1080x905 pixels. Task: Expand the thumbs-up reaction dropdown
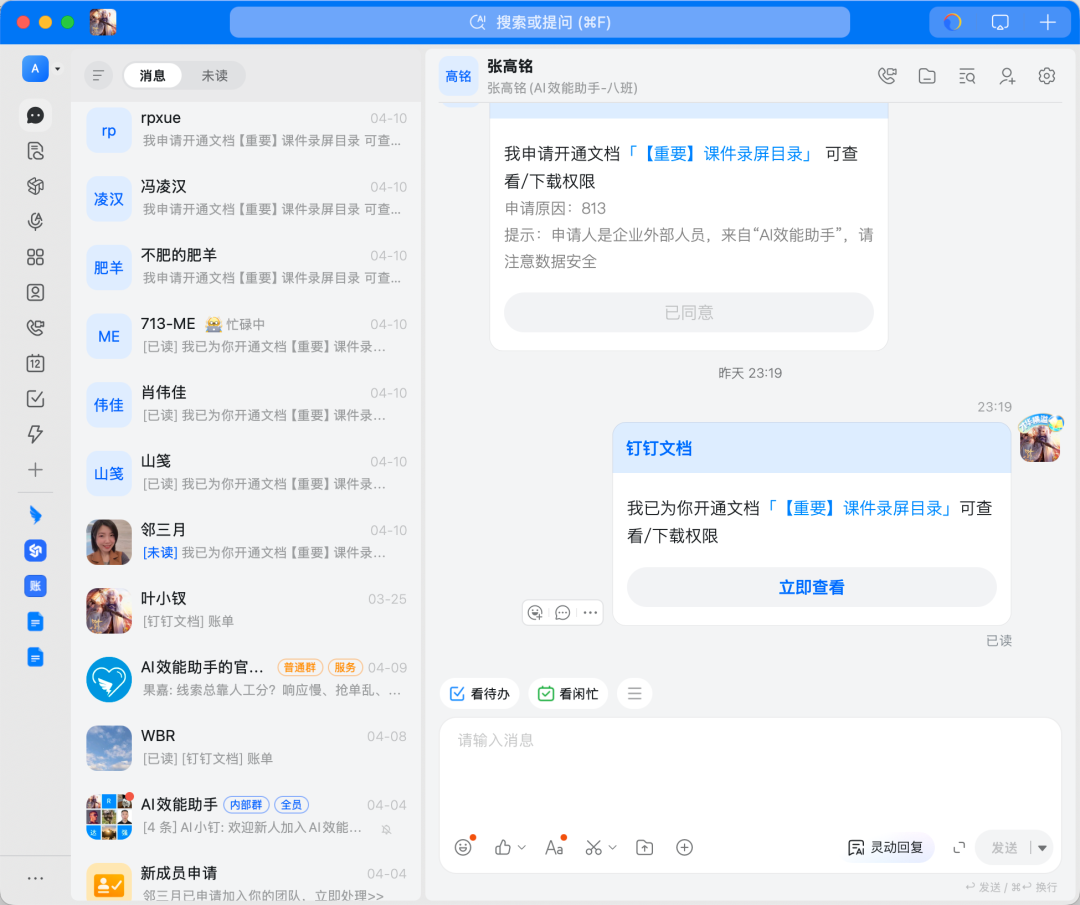pyautogui.click(x=521, y=847)
